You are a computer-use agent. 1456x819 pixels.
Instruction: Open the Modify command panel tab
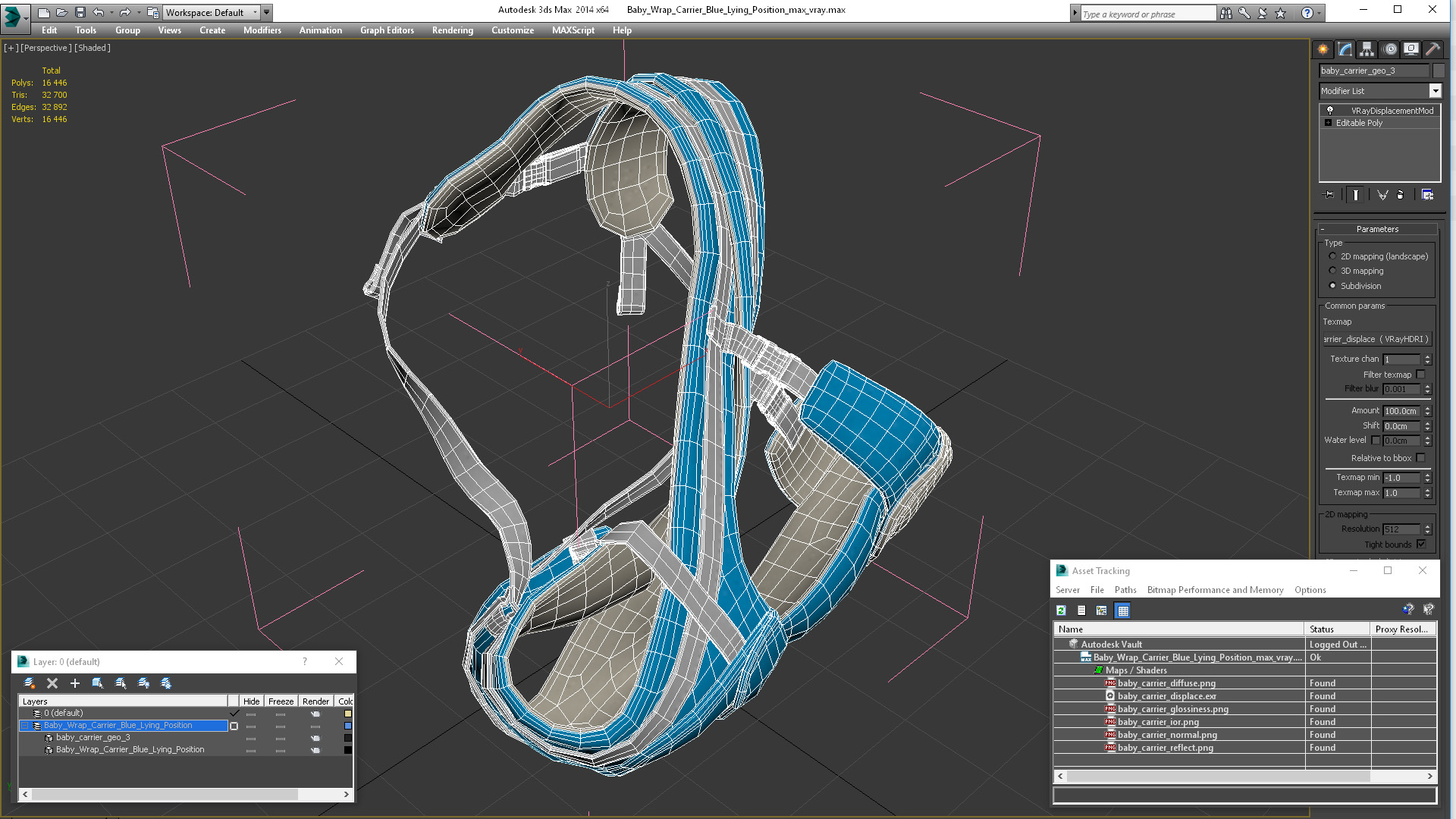coord(1345,49)
